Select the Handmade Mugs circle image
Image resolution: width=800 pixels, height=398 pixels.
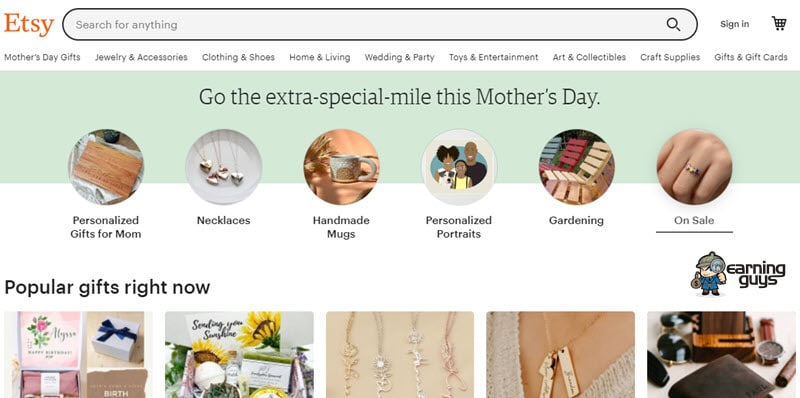pos(341,167)
